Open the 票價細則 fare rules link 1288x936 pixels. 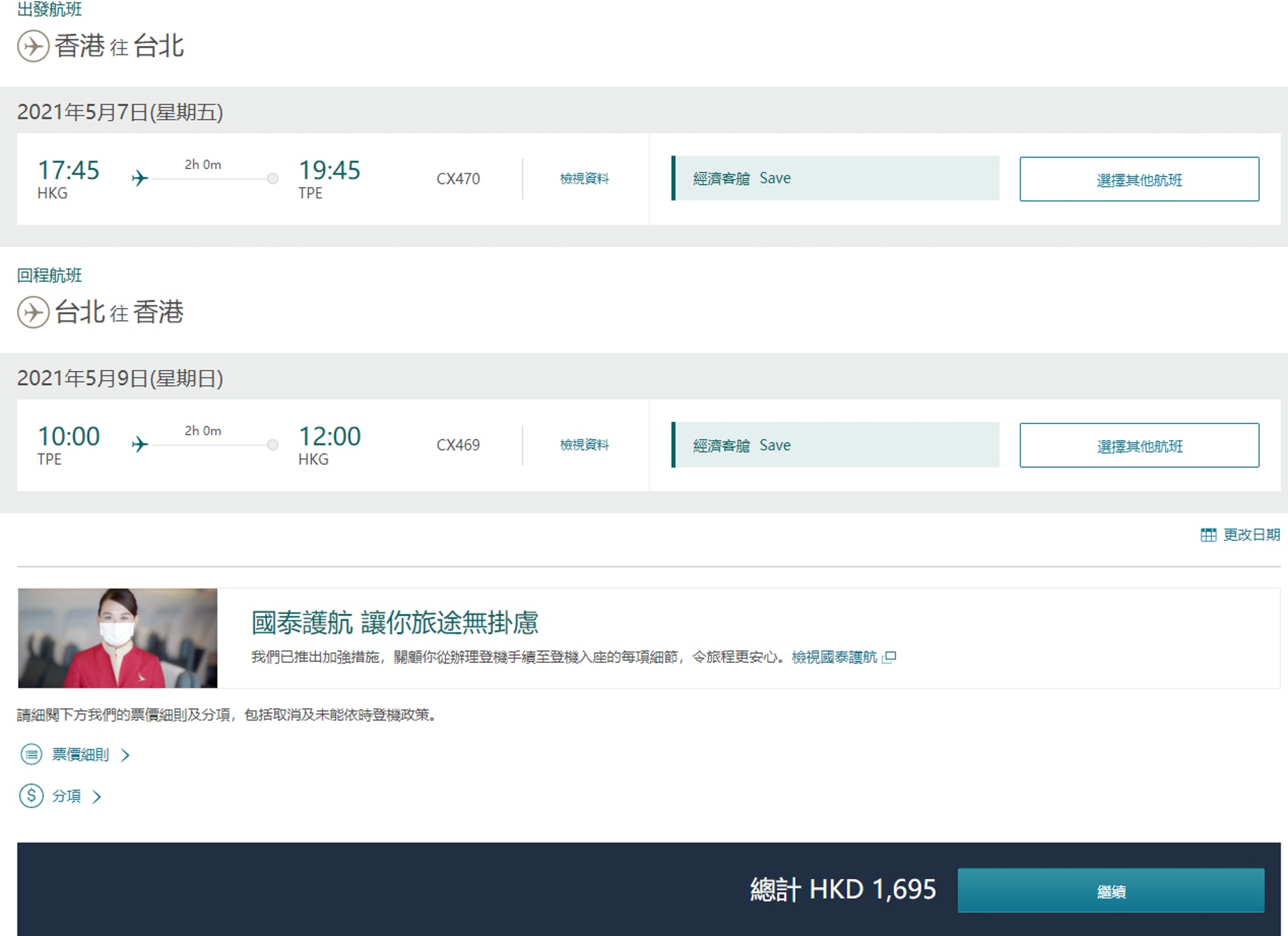tap(80, 755)
